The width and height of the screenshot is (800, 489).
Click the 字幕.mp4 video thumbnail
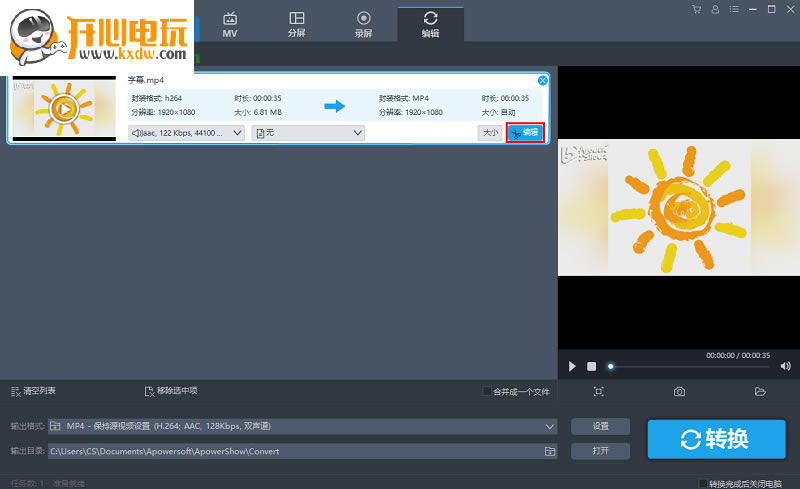pos(64,108)
